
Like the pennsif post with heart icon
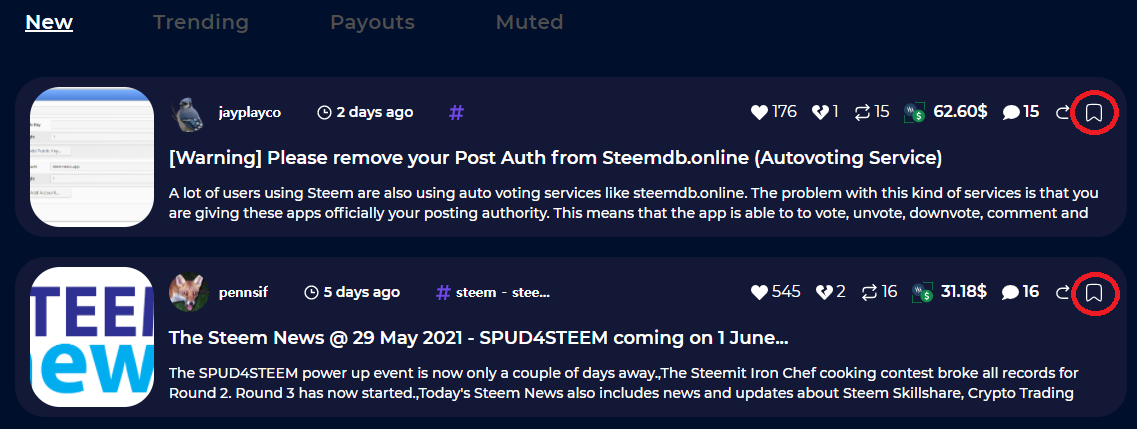click(759, 292)
